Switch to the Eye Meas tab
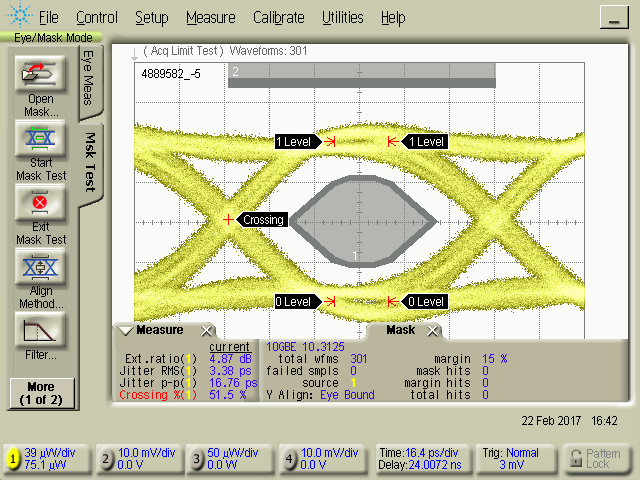640x480 pixels. pos(88,77)
